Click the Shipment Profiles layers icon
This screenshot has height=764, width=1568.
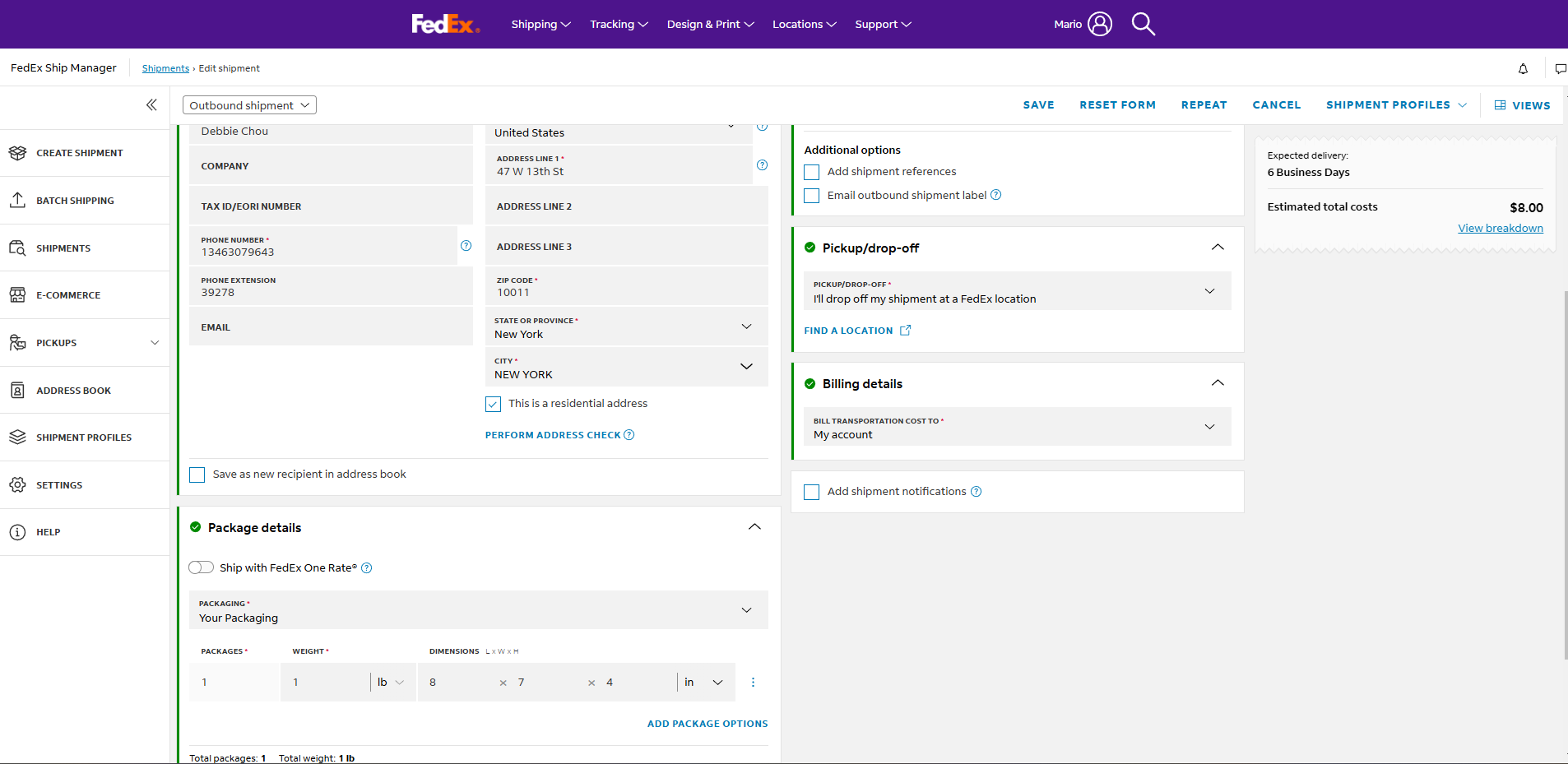[x=17, y=437]
